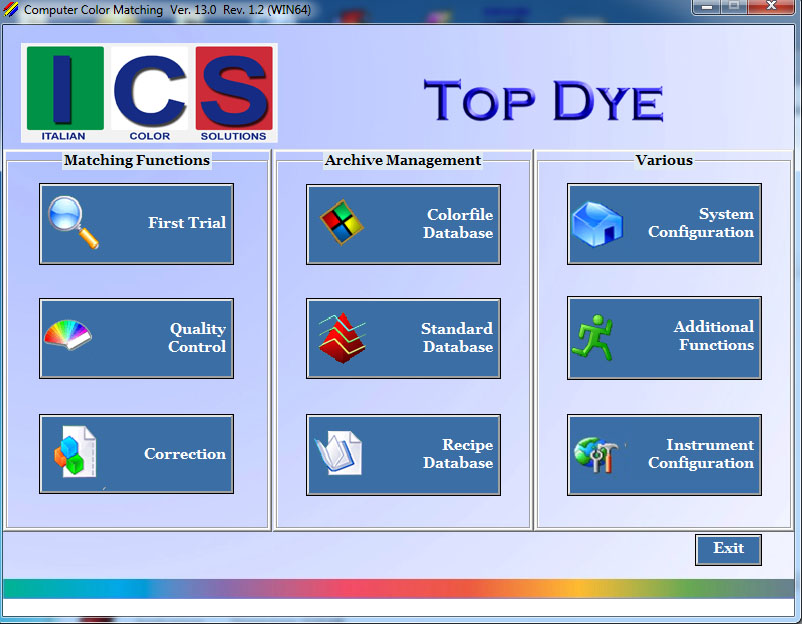The width and height of the screenshot is (802, 624).
Task: Click the Exit button
Action: click(728, 549)
